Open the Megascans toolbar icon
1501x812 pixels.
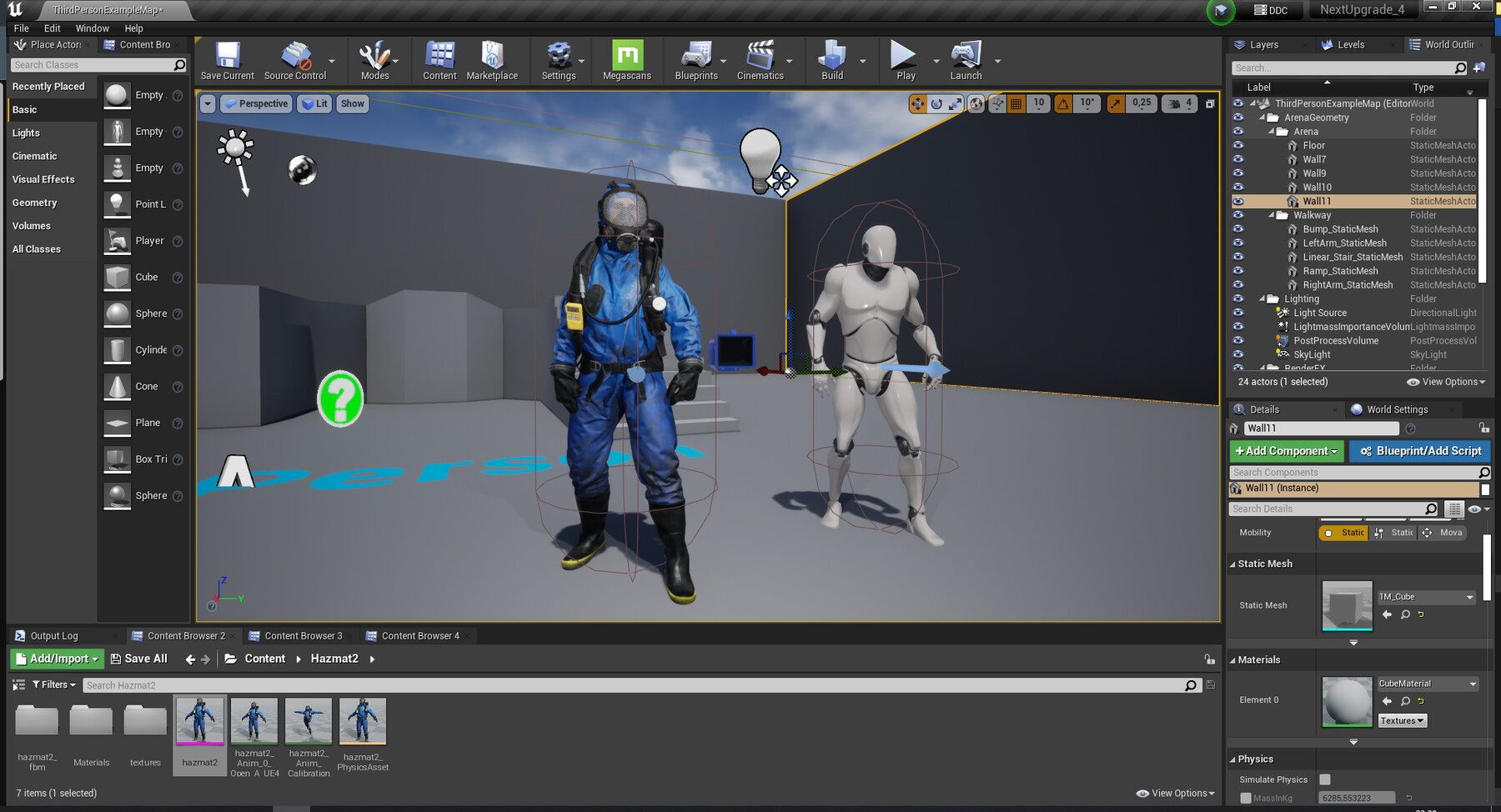point(627,60)
